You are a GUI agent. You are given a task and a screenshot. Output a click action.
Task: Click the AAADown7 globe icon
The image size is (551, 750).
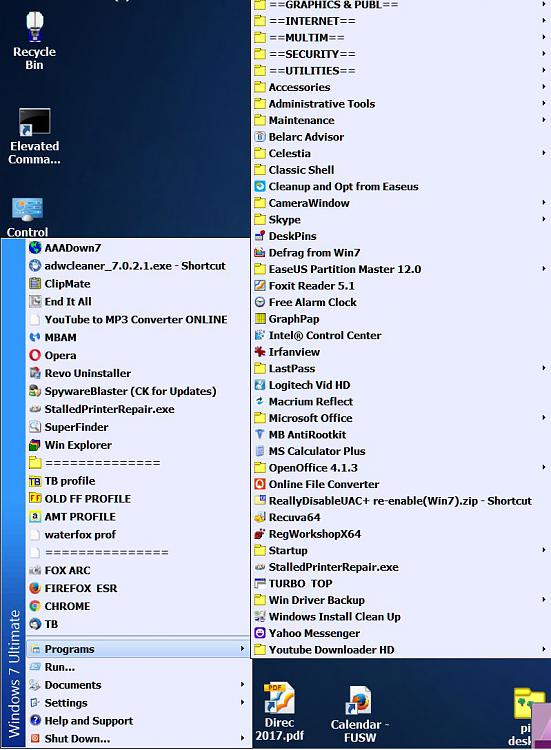35,248
